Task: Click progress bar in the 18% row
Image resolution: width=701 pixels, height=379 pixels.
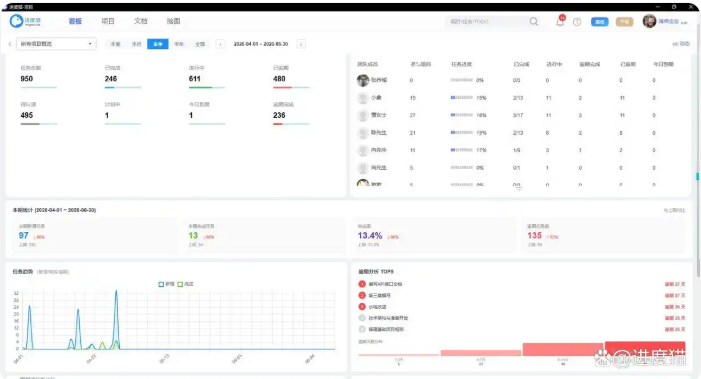Action: [x=462, y=115]
